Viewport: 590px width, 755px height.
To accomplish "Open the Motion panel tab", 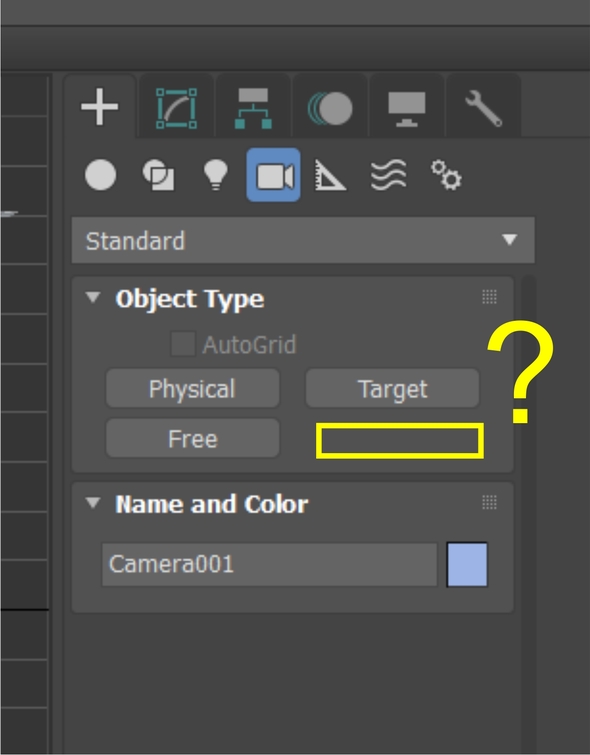I will coord(330,108).
